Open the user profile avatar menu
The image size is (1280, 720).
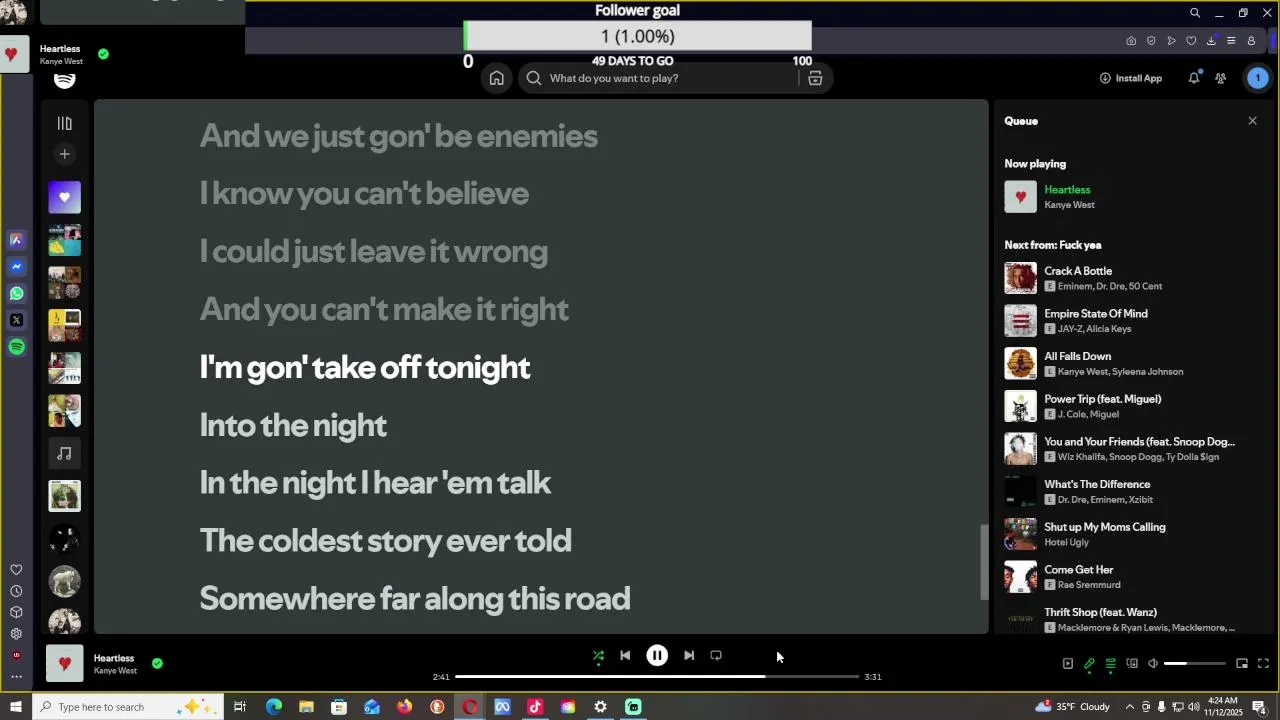pos(1258,78)
